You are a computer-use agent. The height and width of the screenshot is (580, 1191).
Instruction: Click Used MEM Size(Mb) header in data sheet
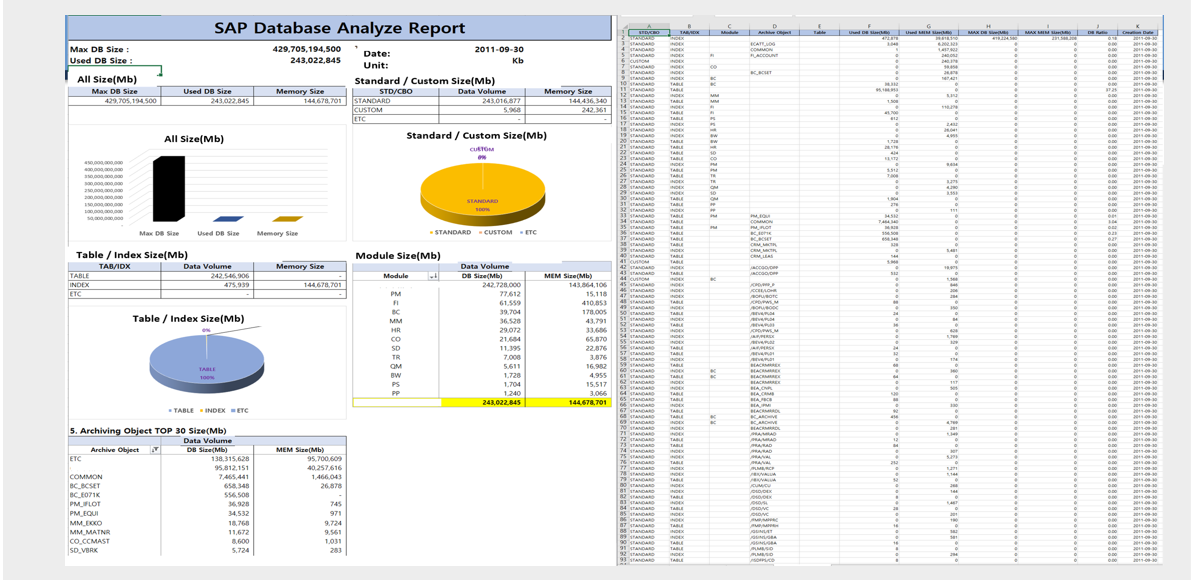[929, 33]
